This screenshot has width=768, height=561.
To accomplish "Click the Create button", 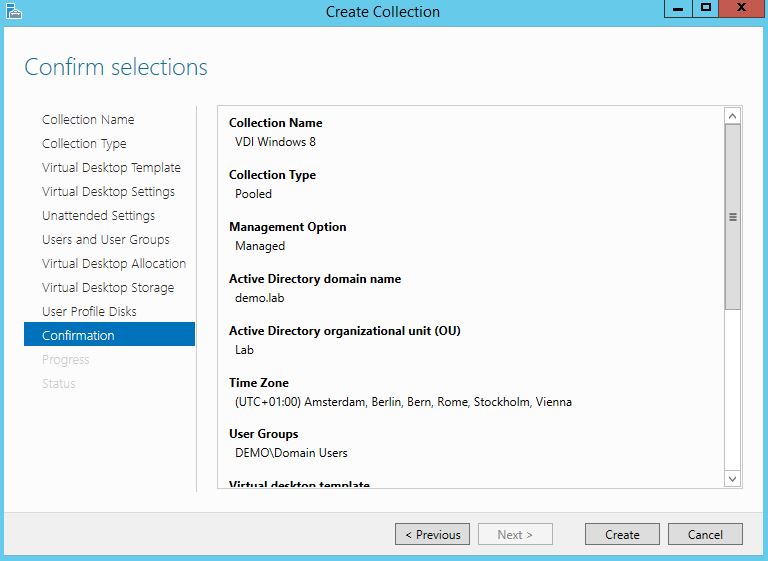I will pos(622,534).
